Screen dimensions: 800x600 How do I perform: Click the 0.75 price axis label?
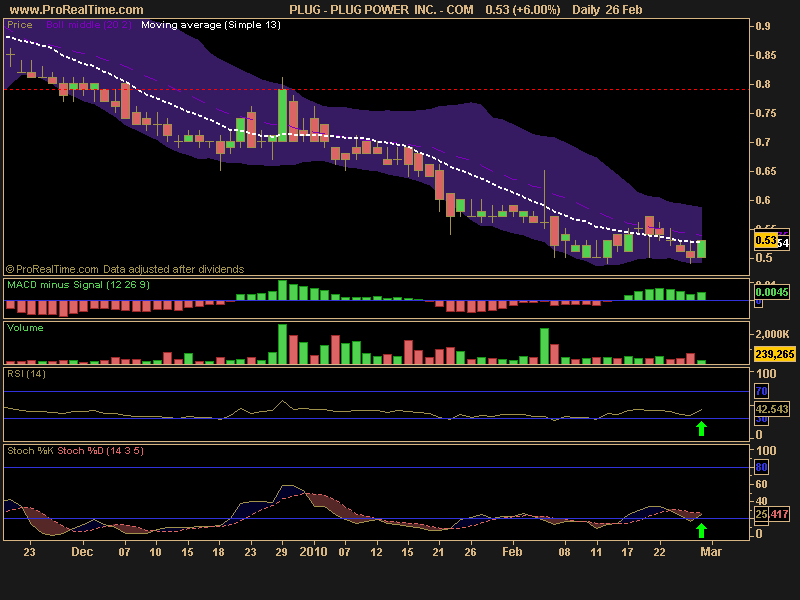[766, 113]
